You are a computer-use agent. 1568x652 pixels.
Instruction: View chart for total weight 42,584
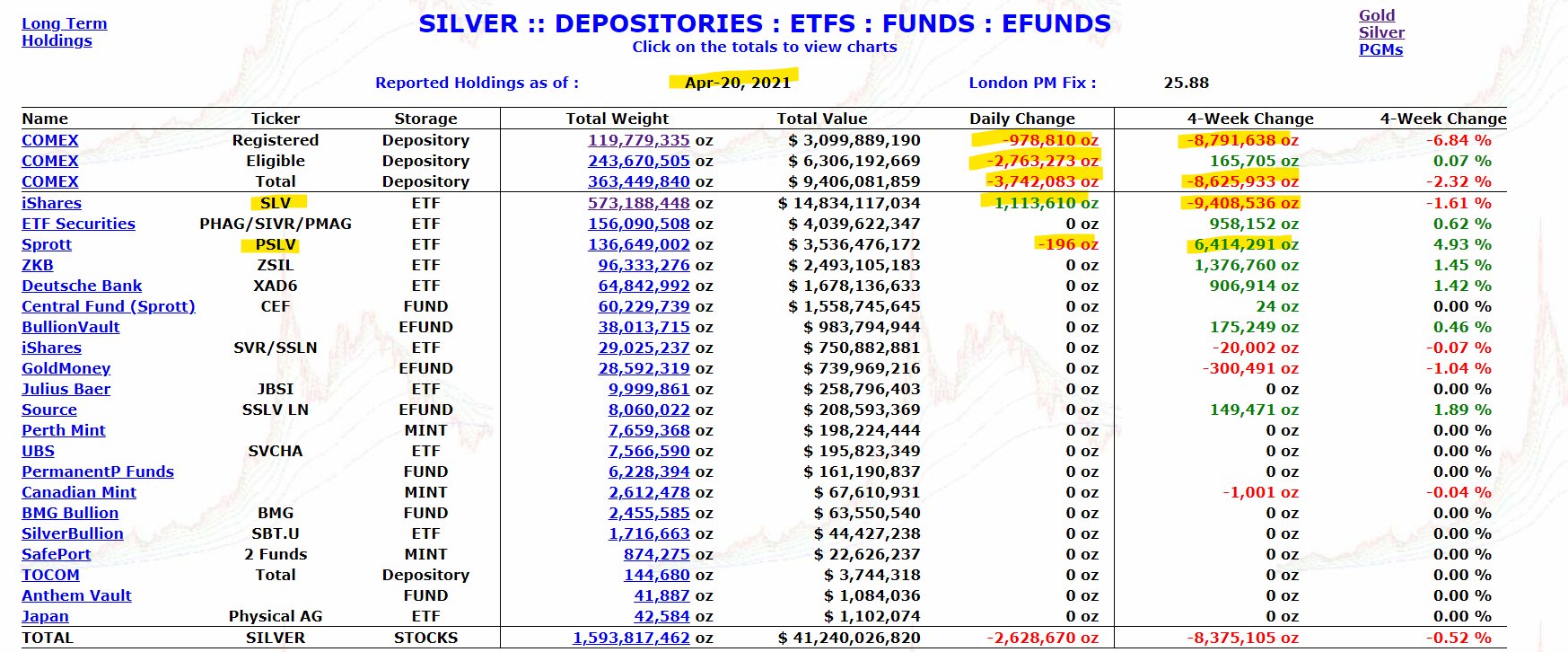click(x=662, y=616)
